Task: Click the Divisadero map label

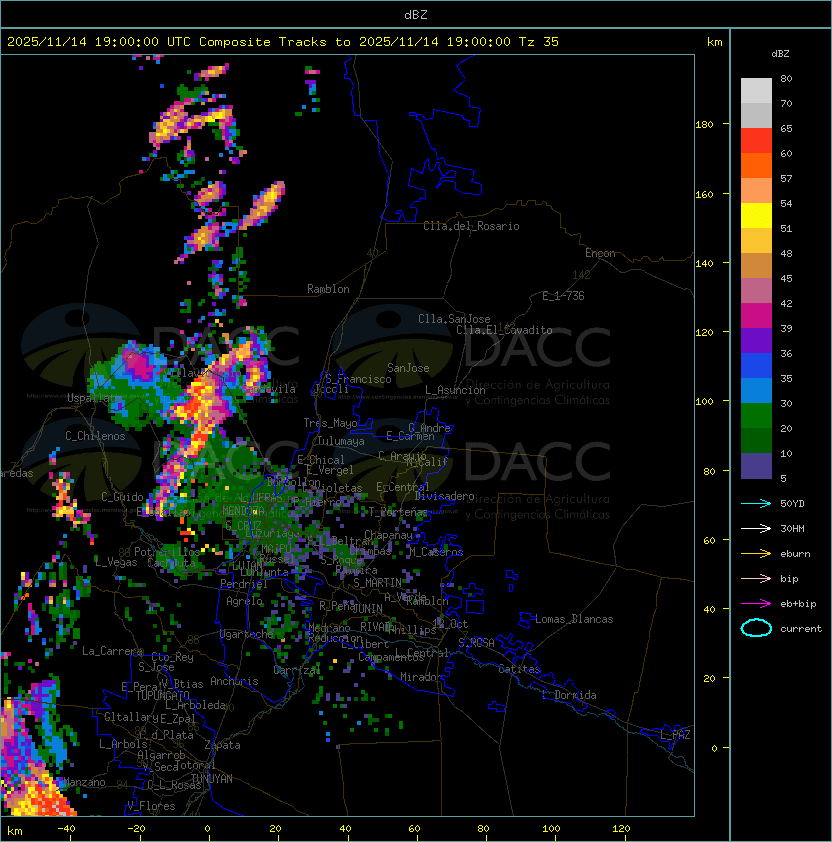Action: pos(444,496)
